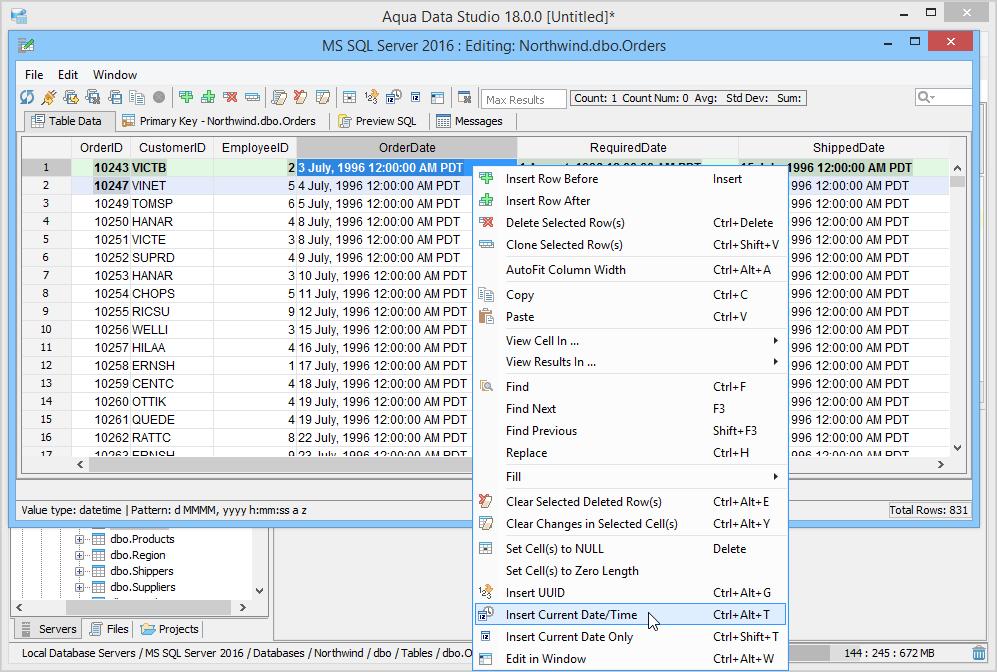Click in the Max Results input field
This screenshot has height=672, width=997.
tap(523, 99)
